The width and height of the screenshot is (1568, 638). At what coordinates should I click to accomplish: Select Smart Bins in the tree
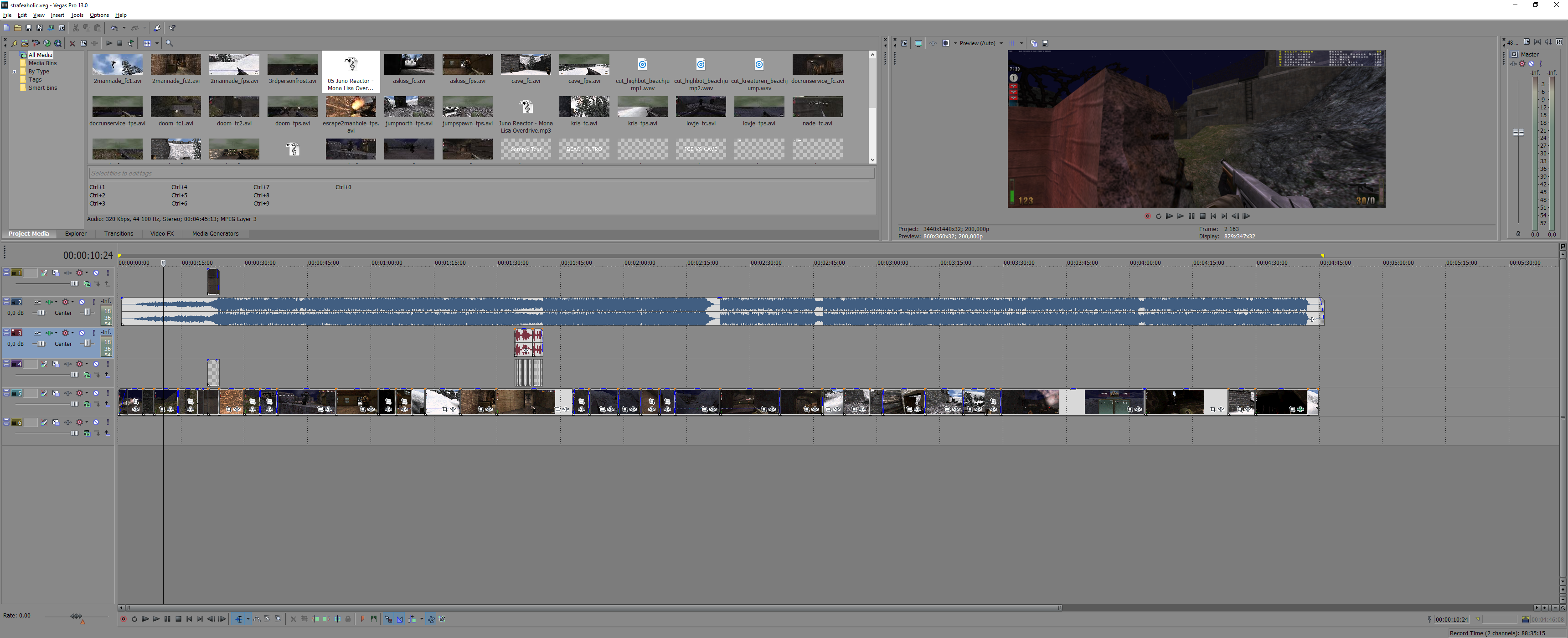coord(42,87)
